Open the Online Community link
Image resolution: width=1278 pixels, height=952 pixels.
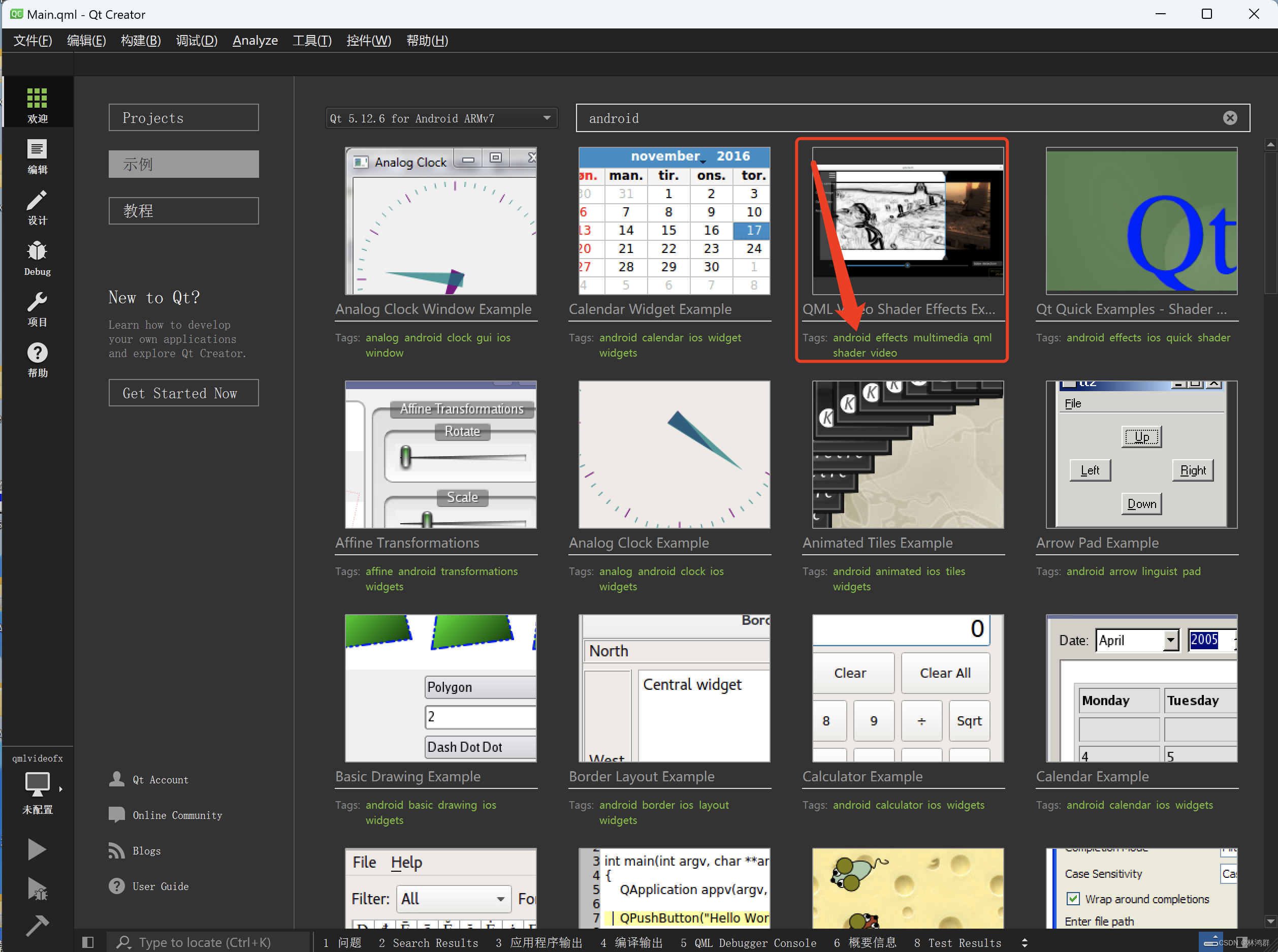[177, 815]
